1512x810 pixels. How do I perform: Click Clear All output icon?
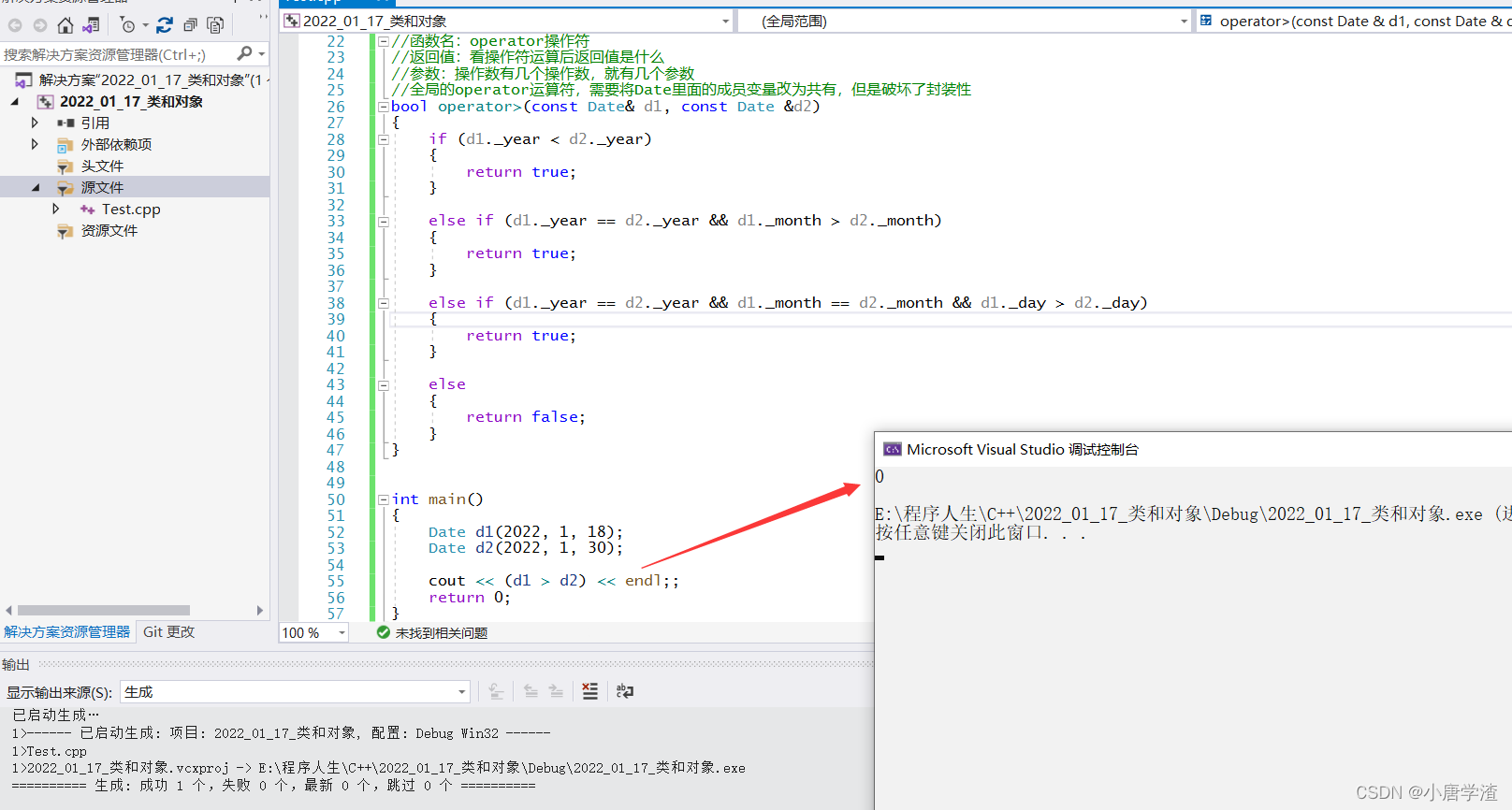click(589, 691)
